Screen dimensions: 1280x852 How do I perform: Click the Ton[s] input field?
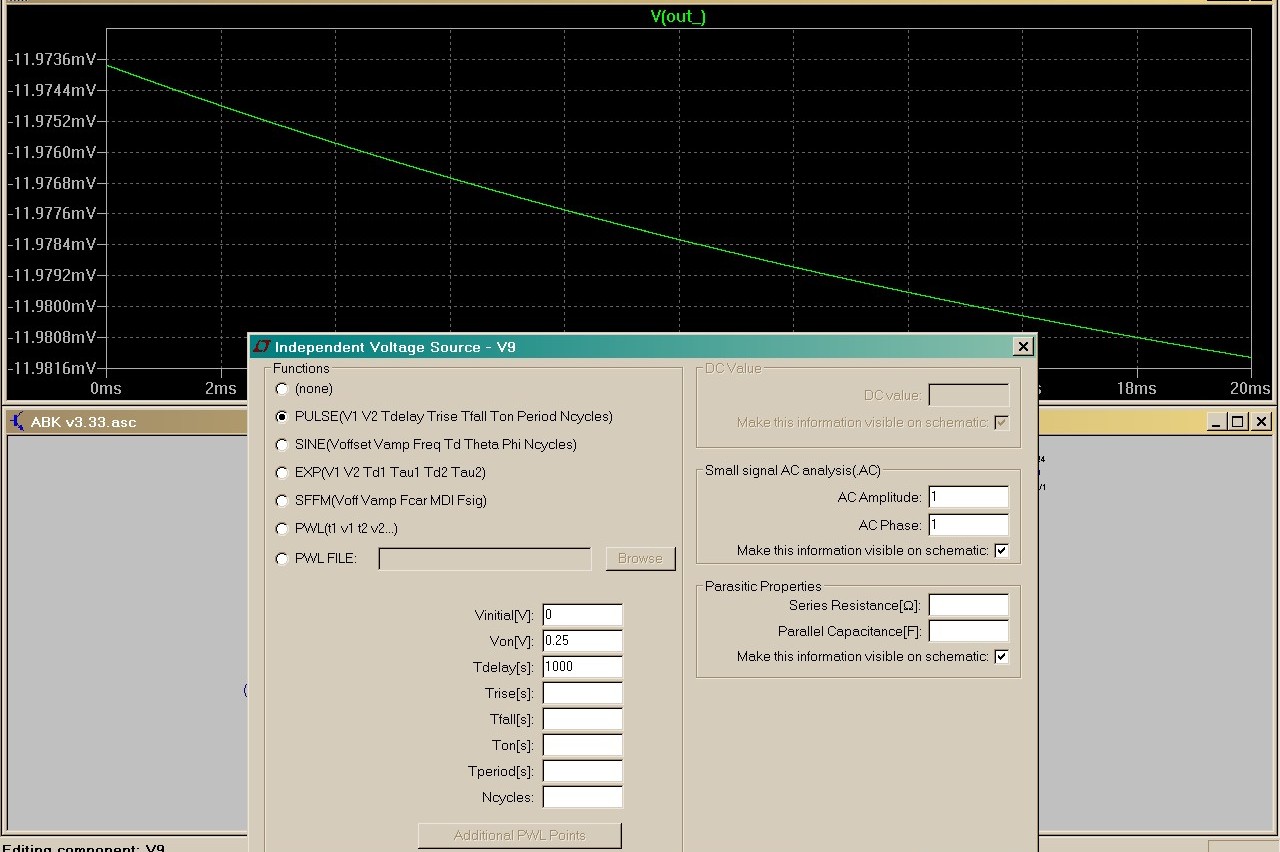(x=582, y=745)
